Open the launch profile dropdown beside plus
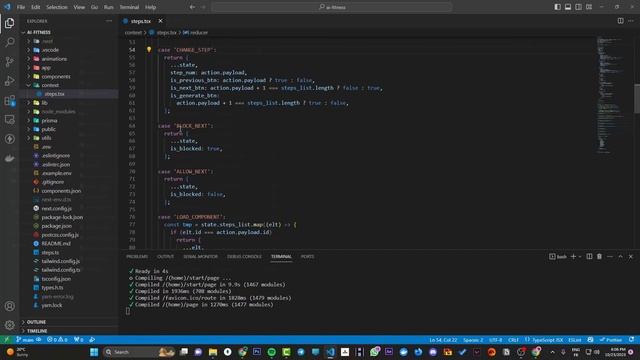 (580, 257)
